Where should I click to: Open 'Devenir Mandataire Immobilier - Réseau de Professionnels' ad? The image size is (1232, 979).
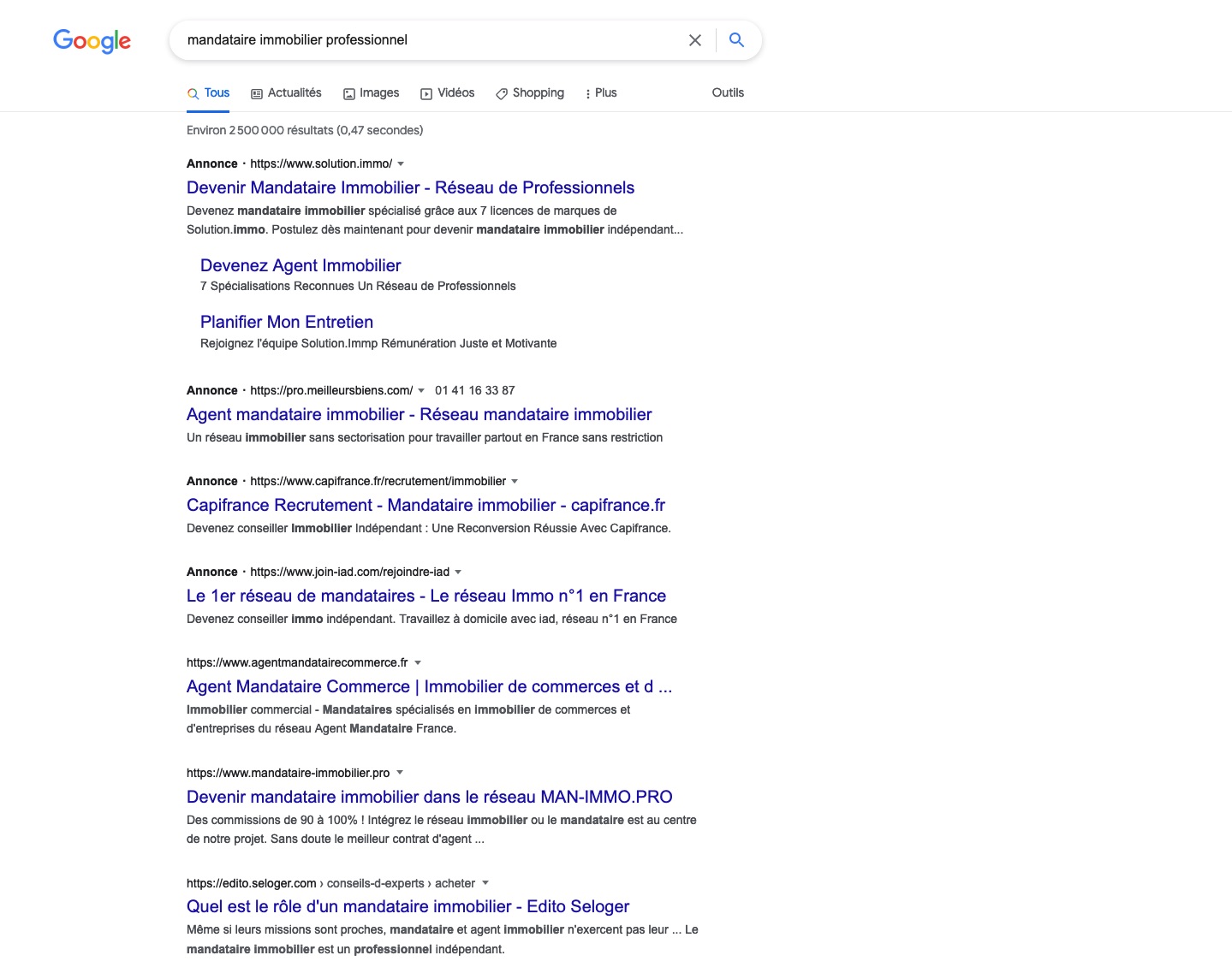click(410, 188)
